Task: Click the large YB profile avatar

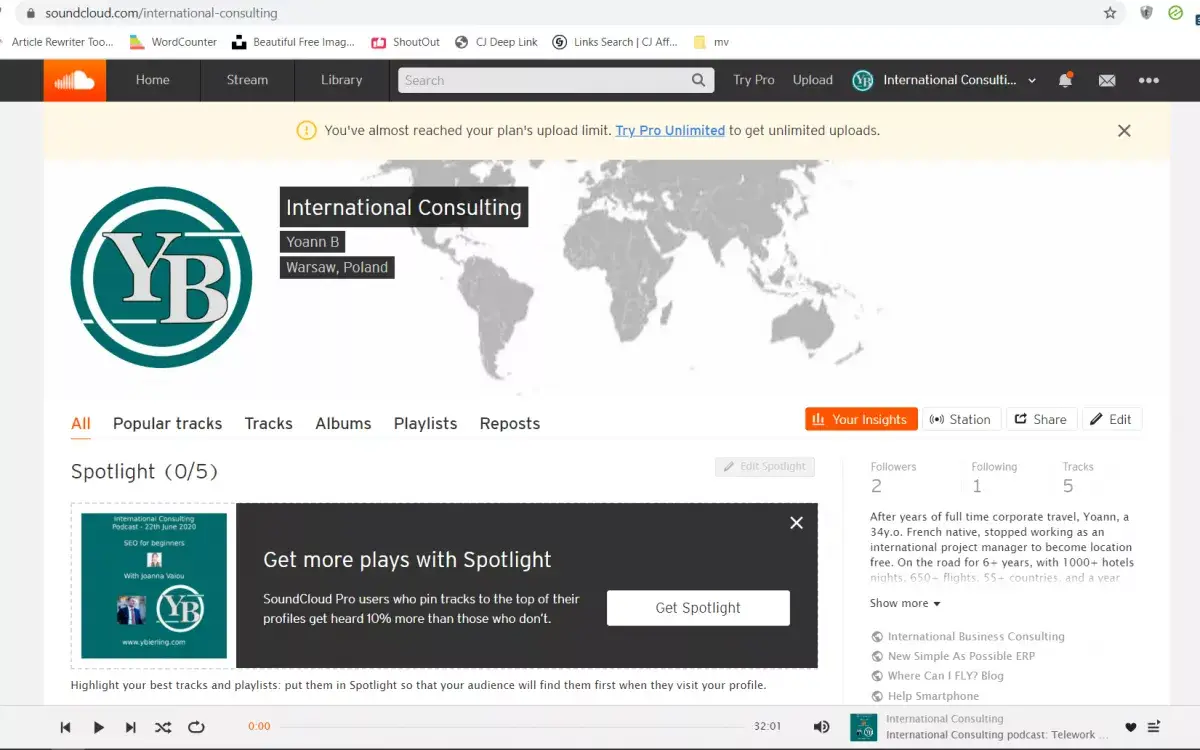Action: click(161, 277)
